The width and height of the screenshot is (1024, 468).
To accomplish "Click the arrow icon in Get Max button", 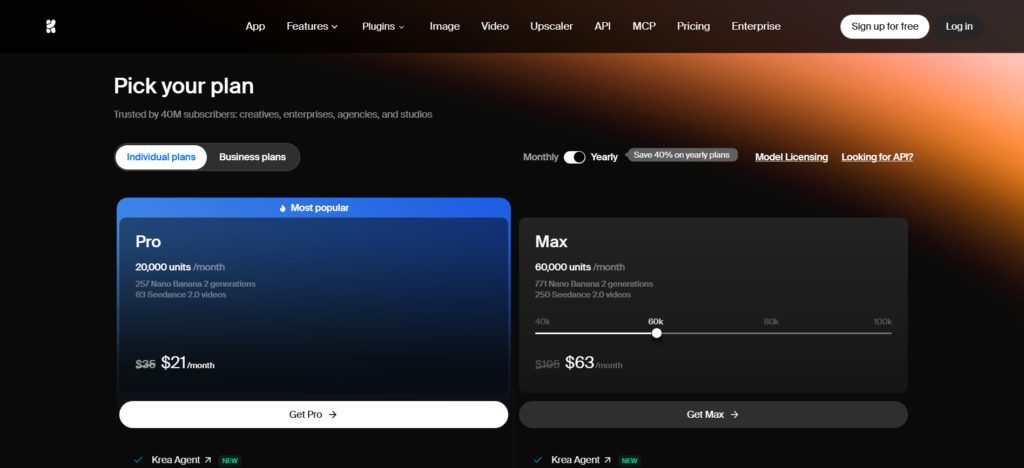I will pos(734,414).
